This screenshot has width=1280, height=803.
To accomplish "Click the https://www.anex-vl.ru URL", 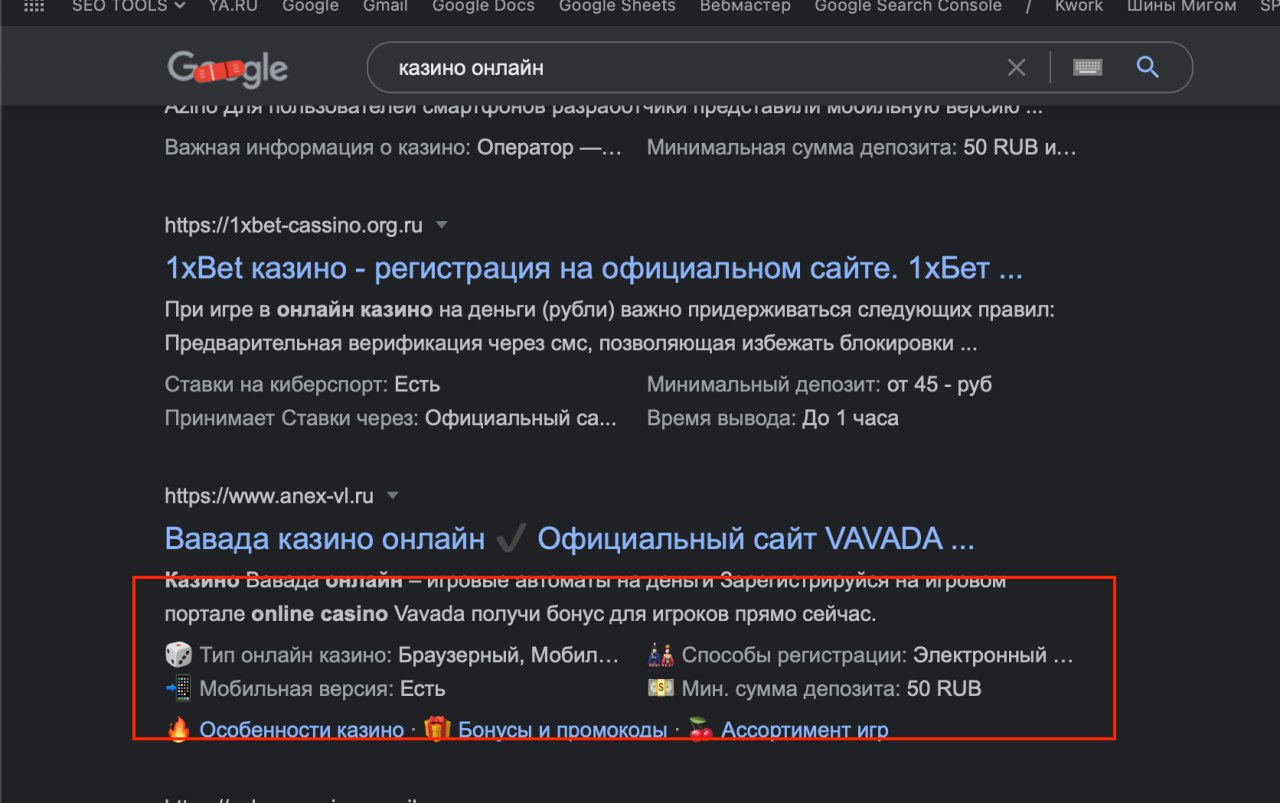I will [269, 496].
